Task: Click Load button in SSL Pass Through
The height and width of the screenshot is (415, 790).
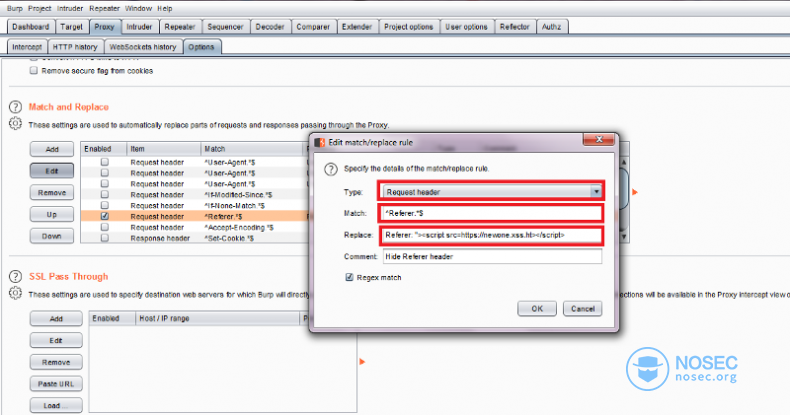Action: [56, 405]
